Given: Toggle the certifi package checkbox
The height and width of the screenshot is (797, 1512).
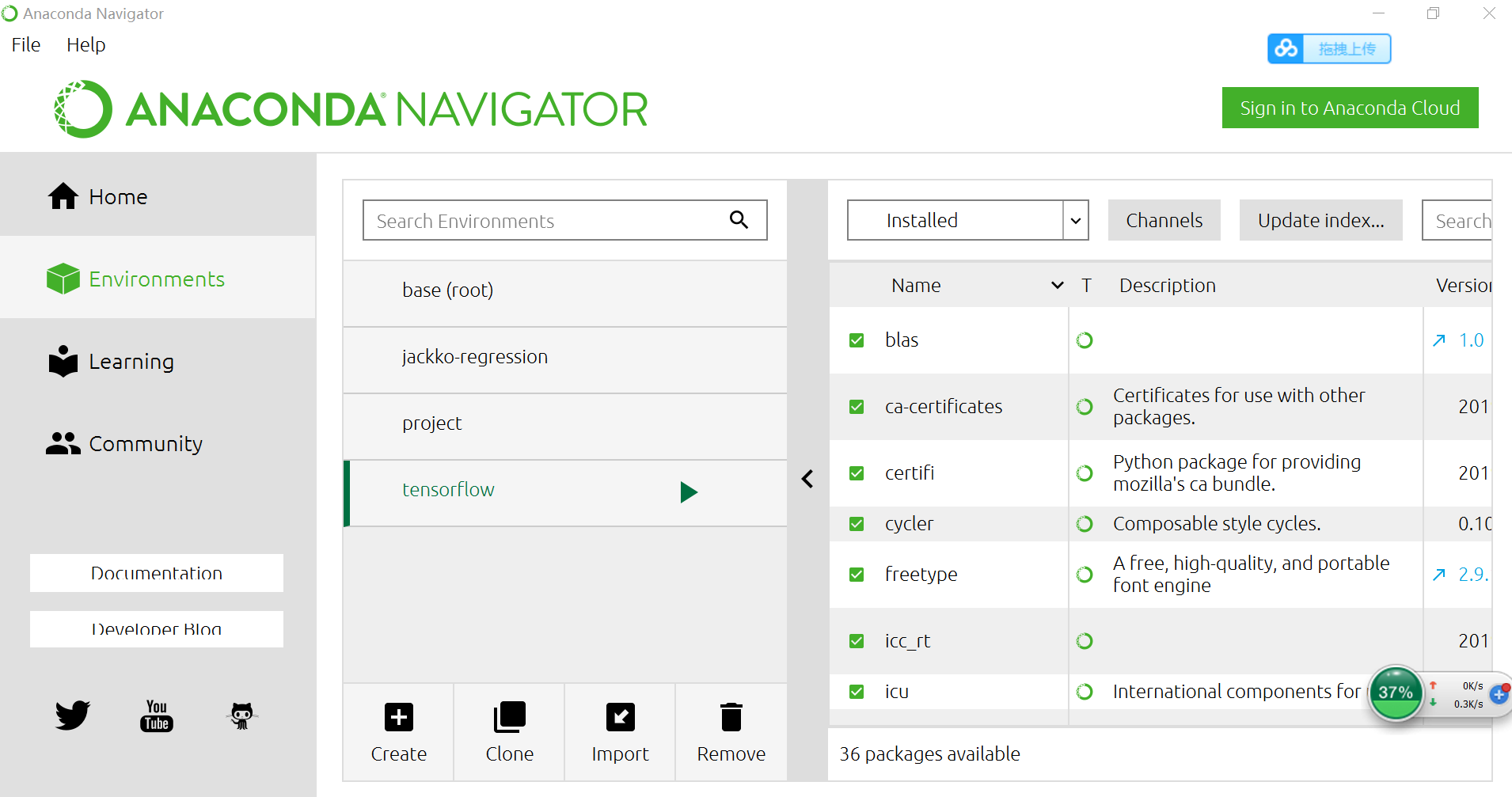Looking at the screenshot, I should click(x=857, y=473).
